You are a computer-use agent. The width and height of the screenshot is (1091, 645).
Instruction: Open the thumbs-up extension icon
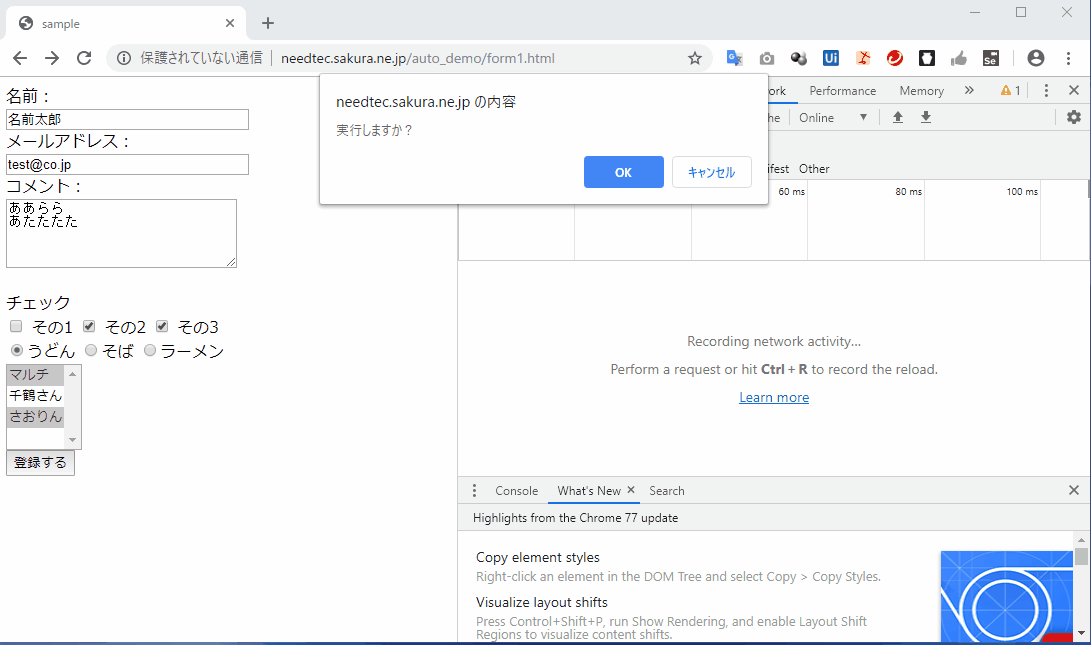coord(959,58)
